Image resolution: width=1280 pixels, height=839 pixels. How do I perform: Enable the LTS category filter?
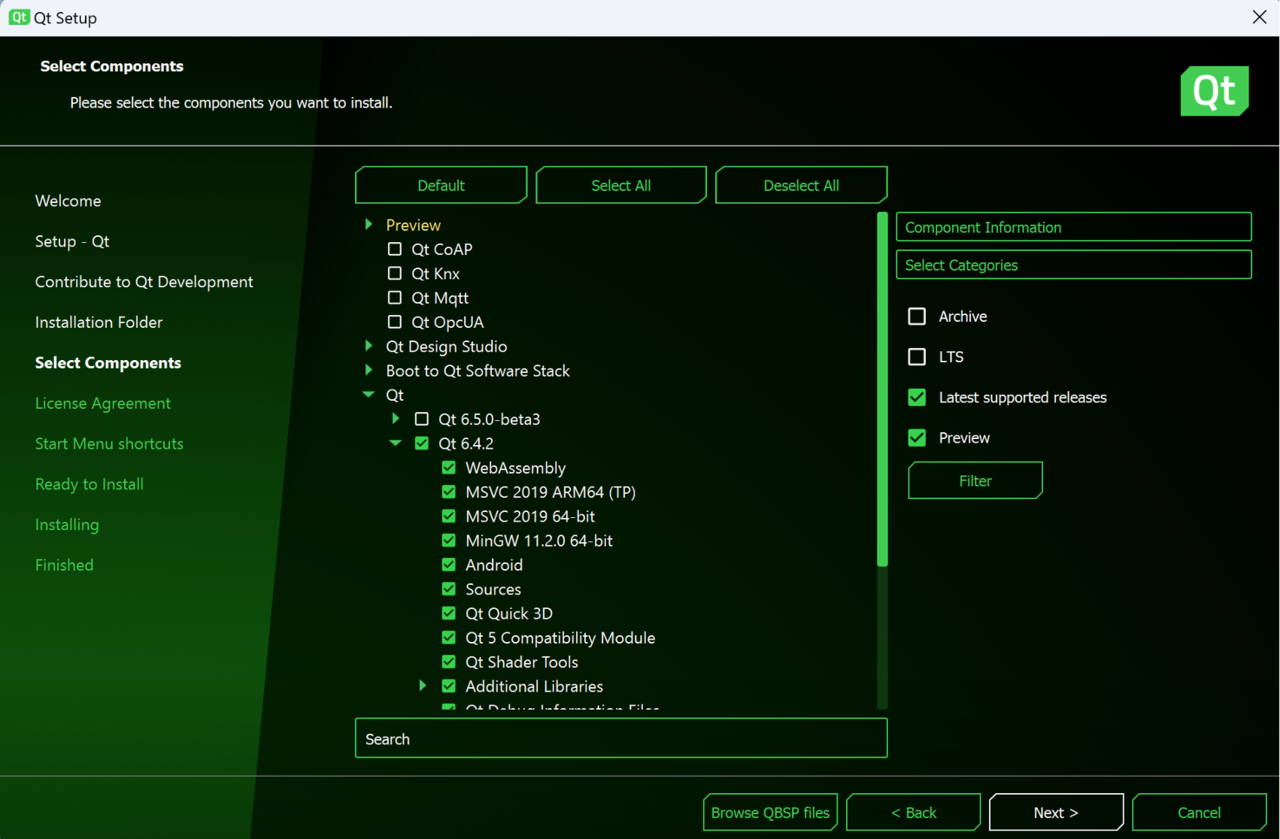(917, 357)
